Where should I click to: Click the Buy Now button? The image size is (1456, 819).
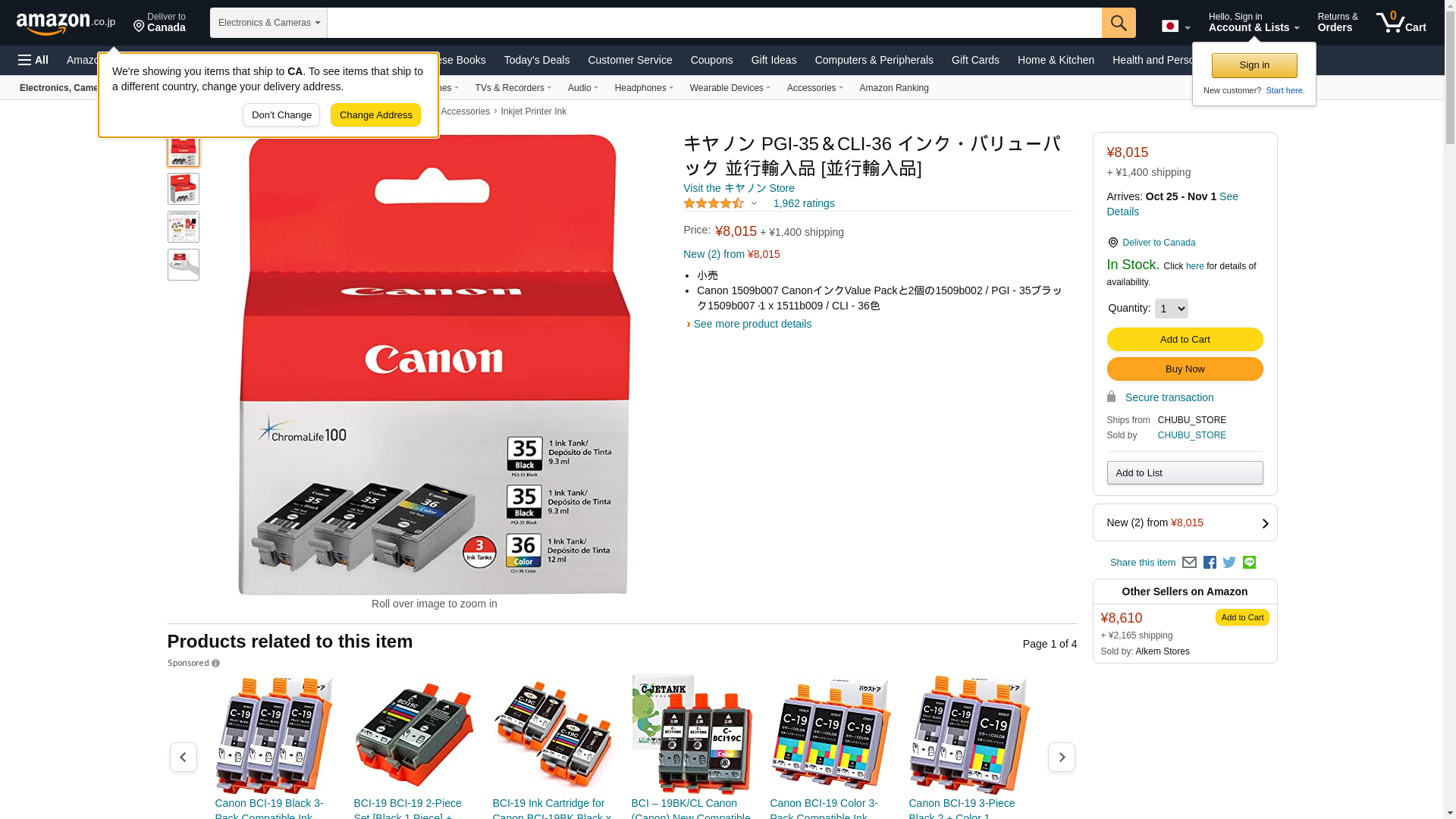point(1185,369)
